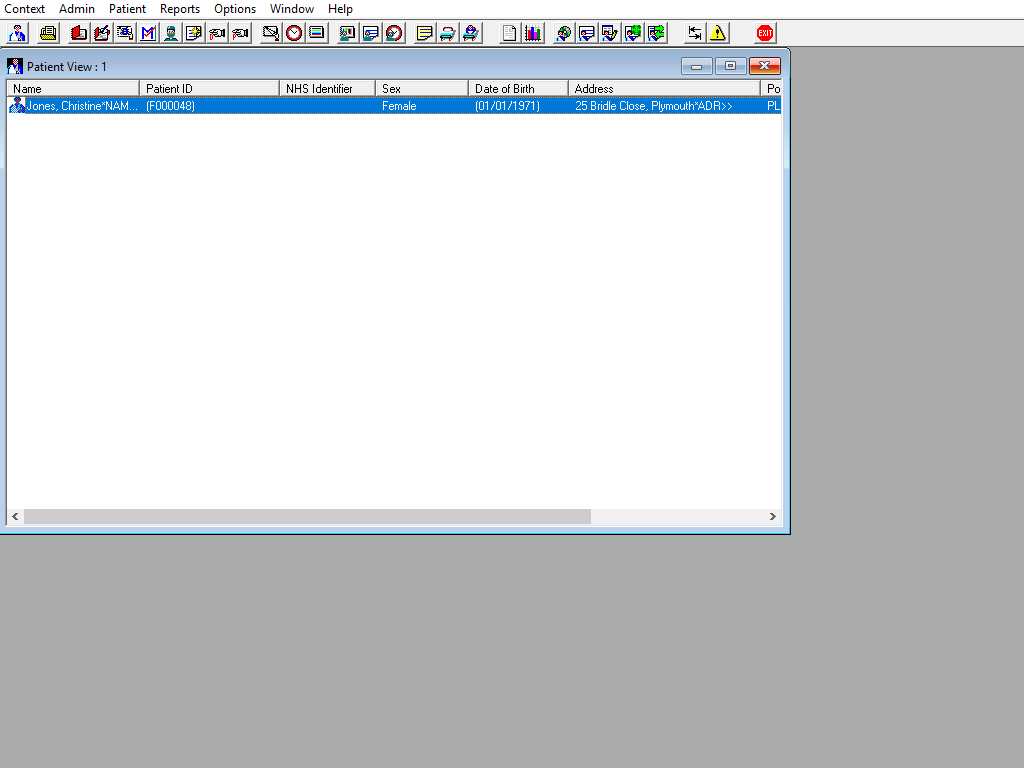Click the red book with pen icon
The image size is (1024, 768).
[102, 33]
